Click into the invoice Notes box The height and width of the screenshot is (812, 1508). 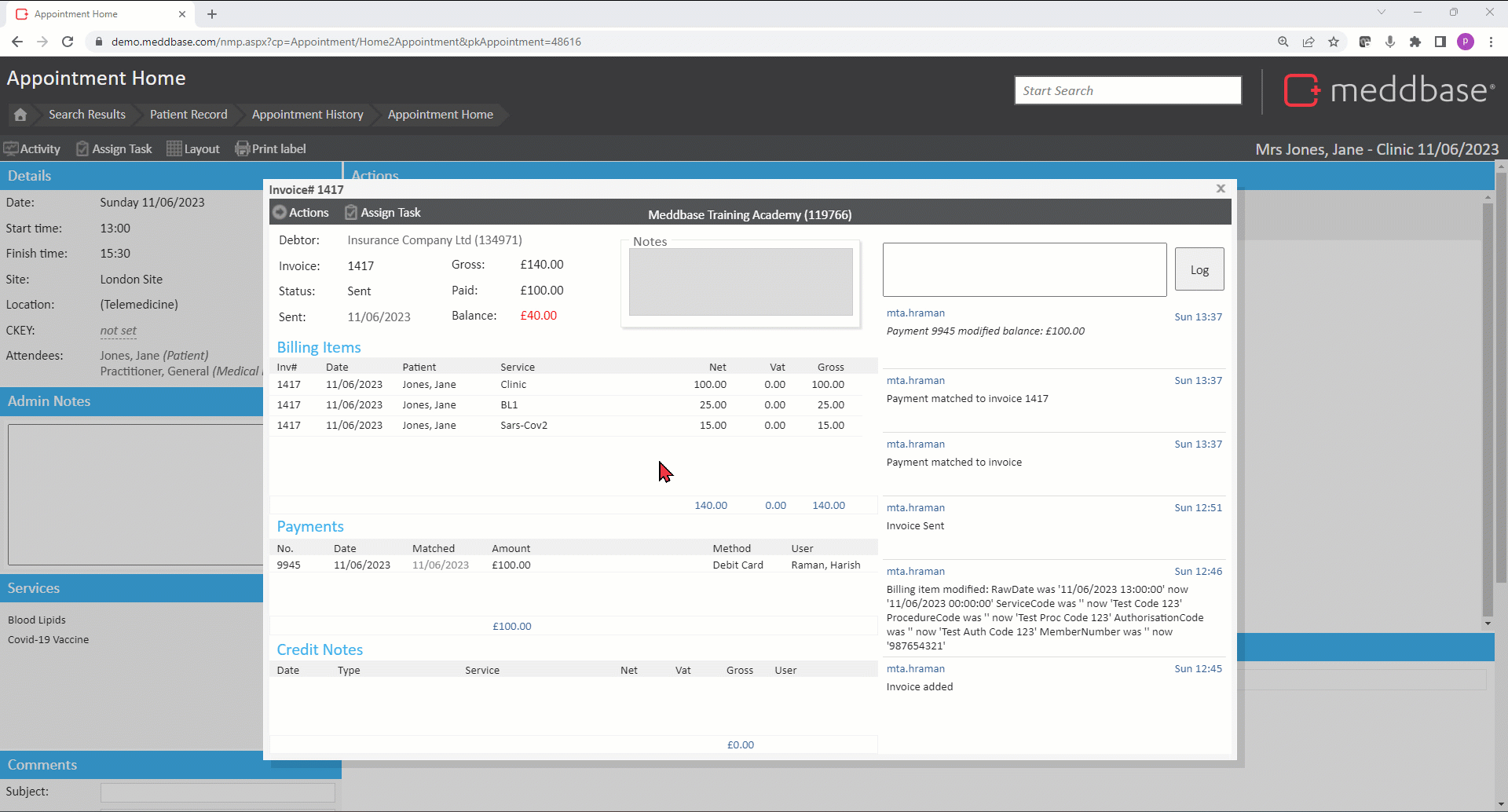point(740,282)
